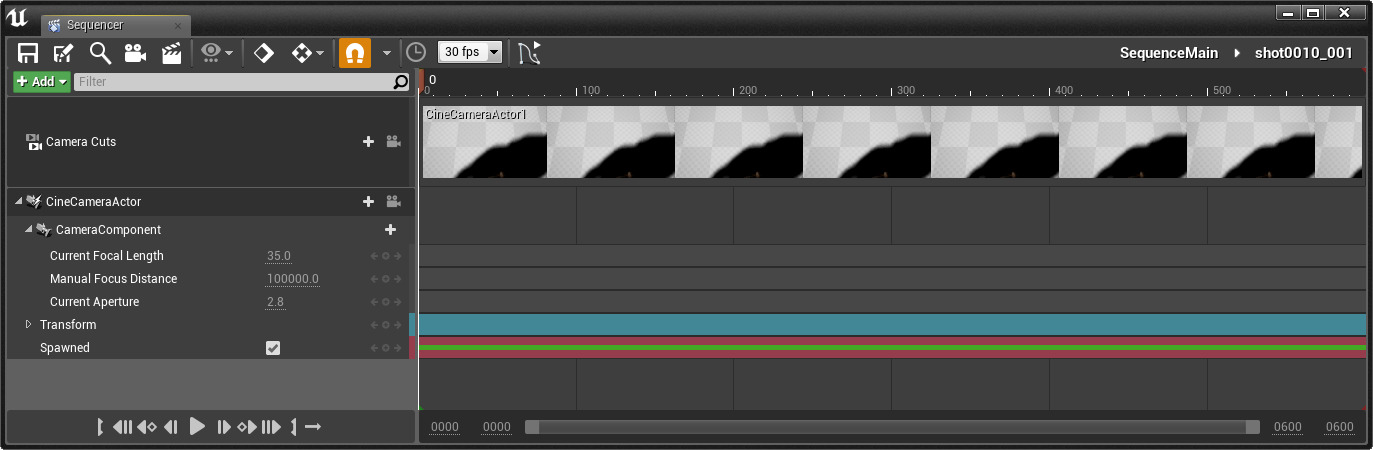This screenshot has height=450, width=1373.
Task: Open the eye view options dropdown
Action: pos(217,53)
